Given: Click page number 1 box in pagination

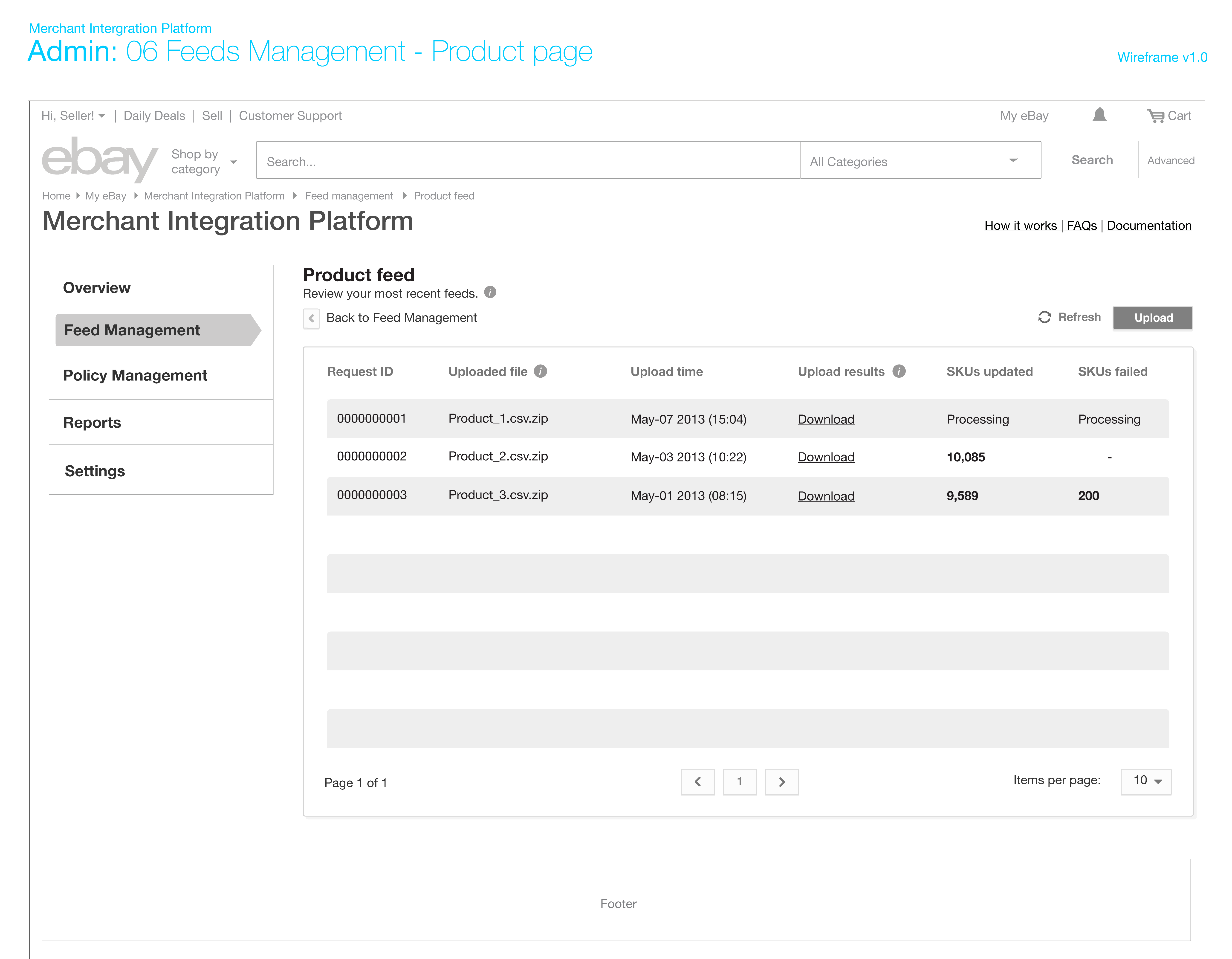Looking at the screenshot, I should click(x=740, y=781).
